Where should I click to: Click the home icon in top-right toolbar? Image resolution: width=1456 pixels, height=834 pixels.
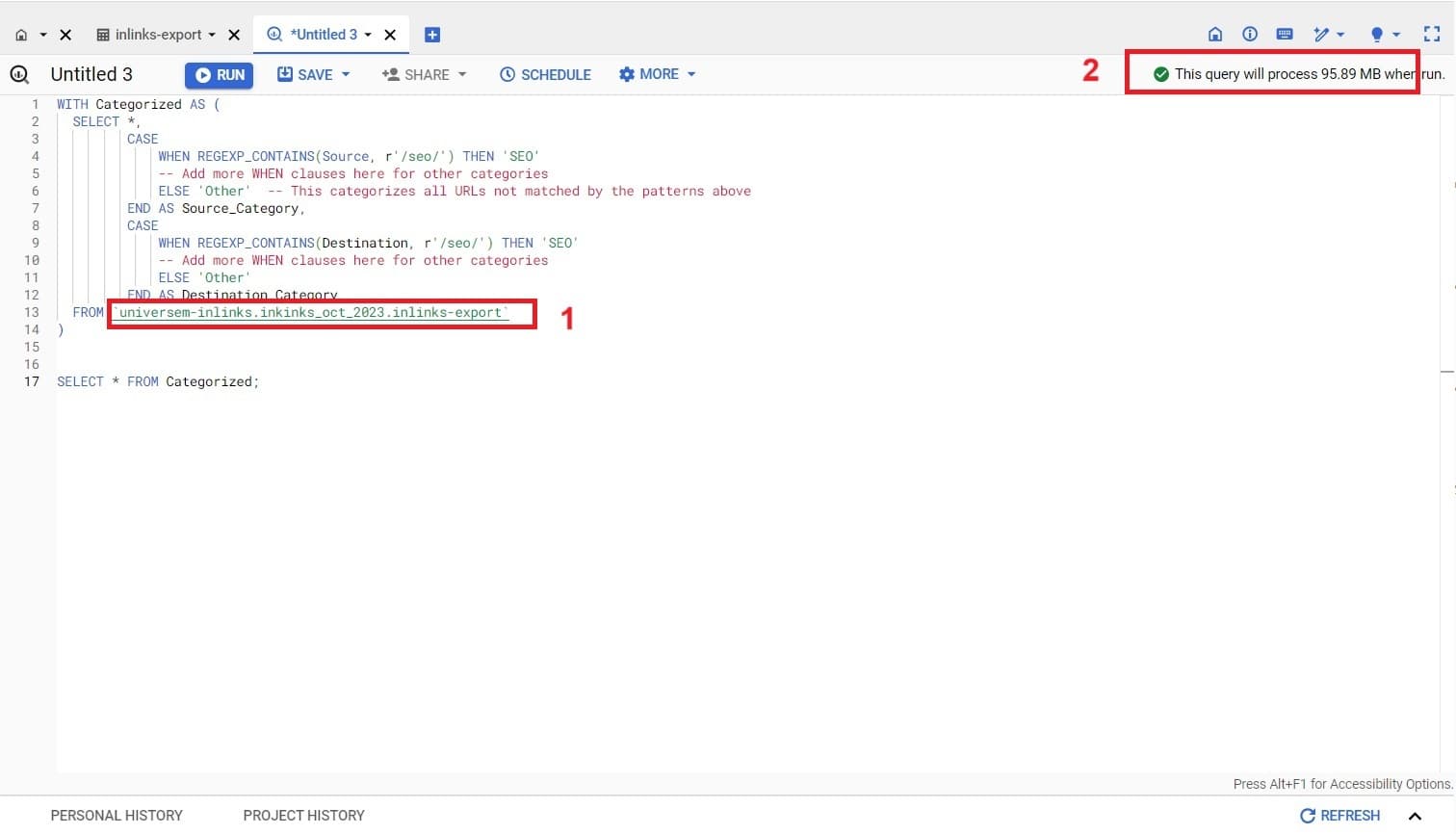pos(1215,35)
